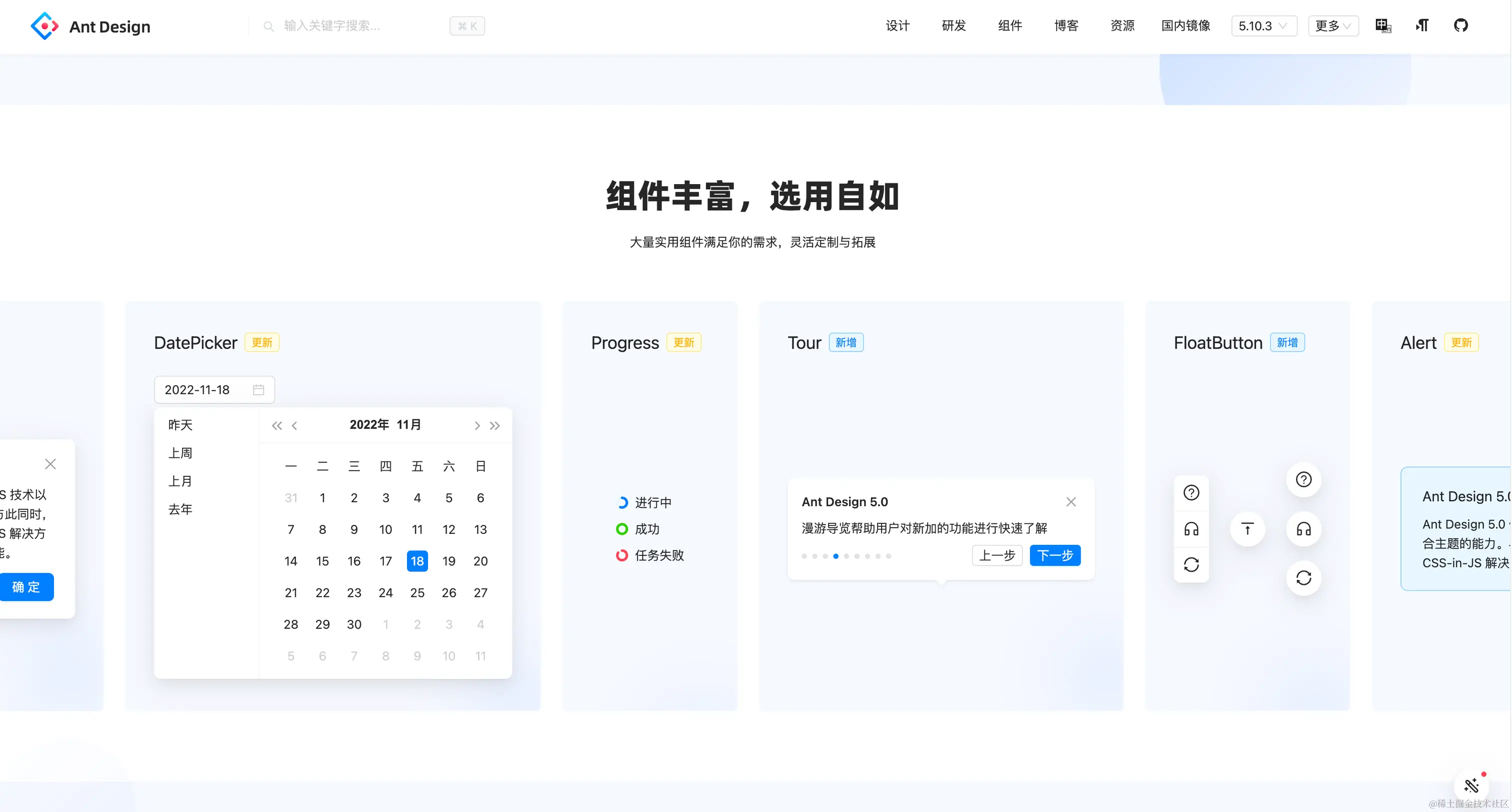Select the 上周 preset

(x=180, y=453)
